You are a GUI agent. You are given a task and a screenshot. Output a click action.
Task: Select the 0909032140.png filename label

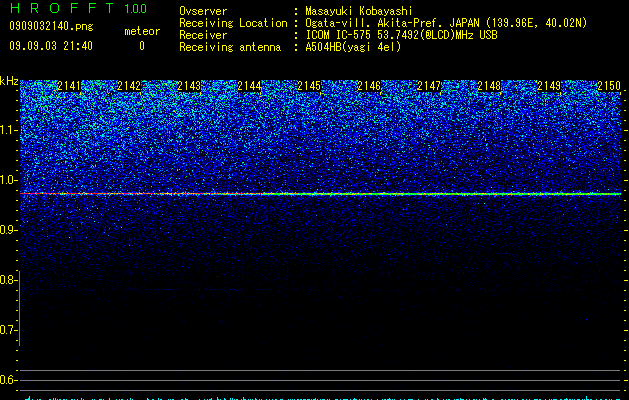[x=51, y=26]
